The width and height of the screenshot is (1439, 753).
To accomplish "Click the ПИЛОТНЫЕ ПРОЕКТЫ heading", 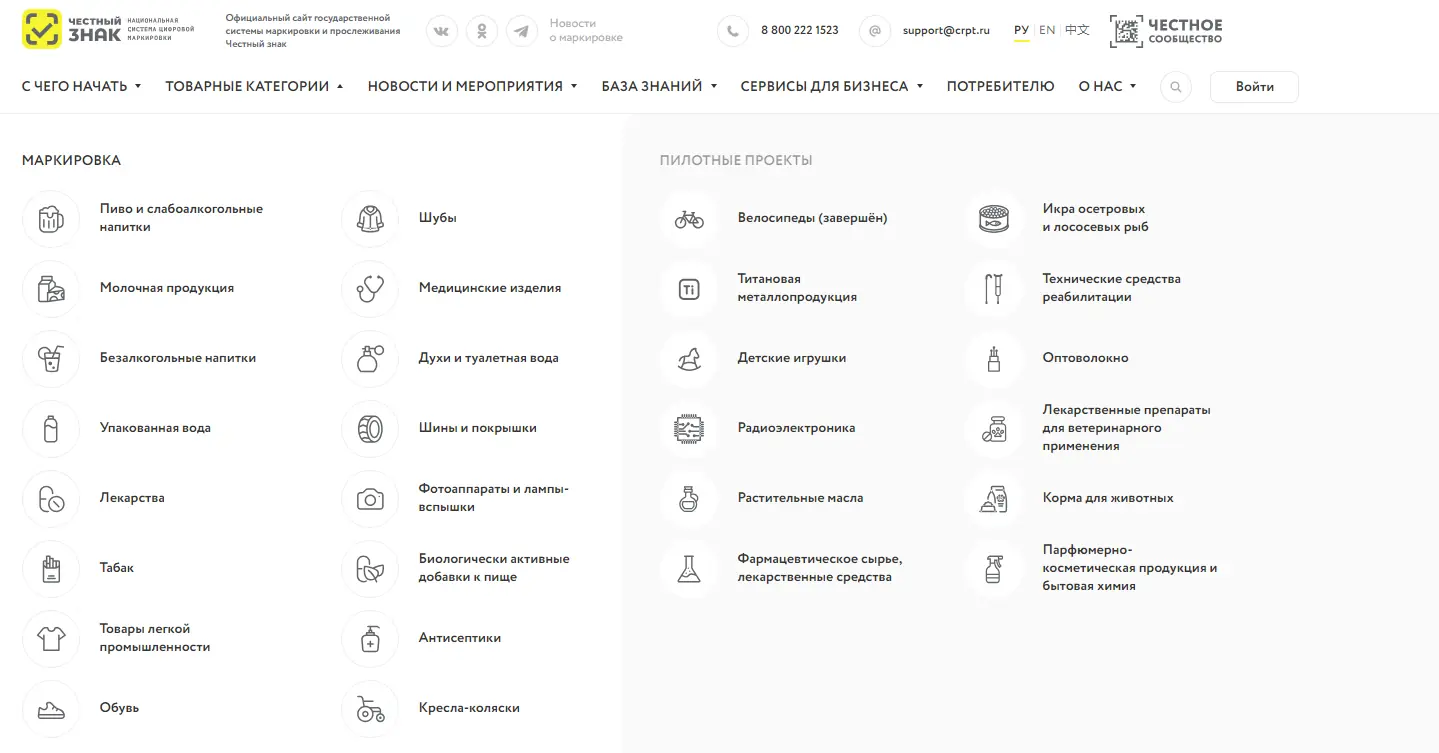I will tap(736, 160).
